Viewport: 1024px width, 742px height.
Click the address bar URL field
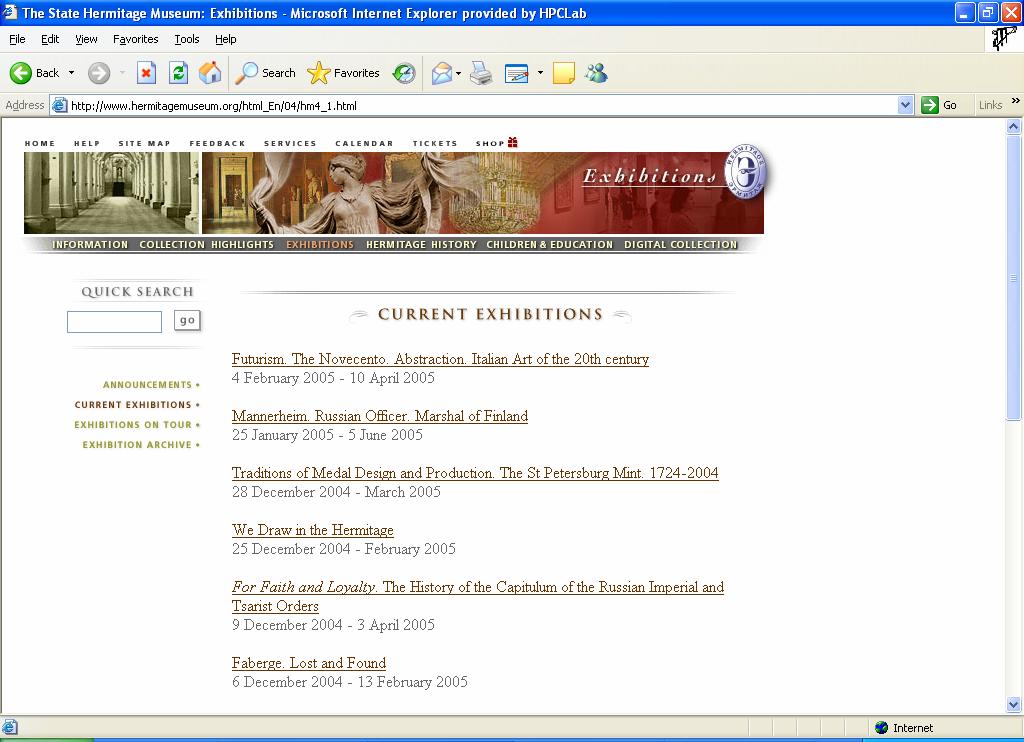click(482, 105)
